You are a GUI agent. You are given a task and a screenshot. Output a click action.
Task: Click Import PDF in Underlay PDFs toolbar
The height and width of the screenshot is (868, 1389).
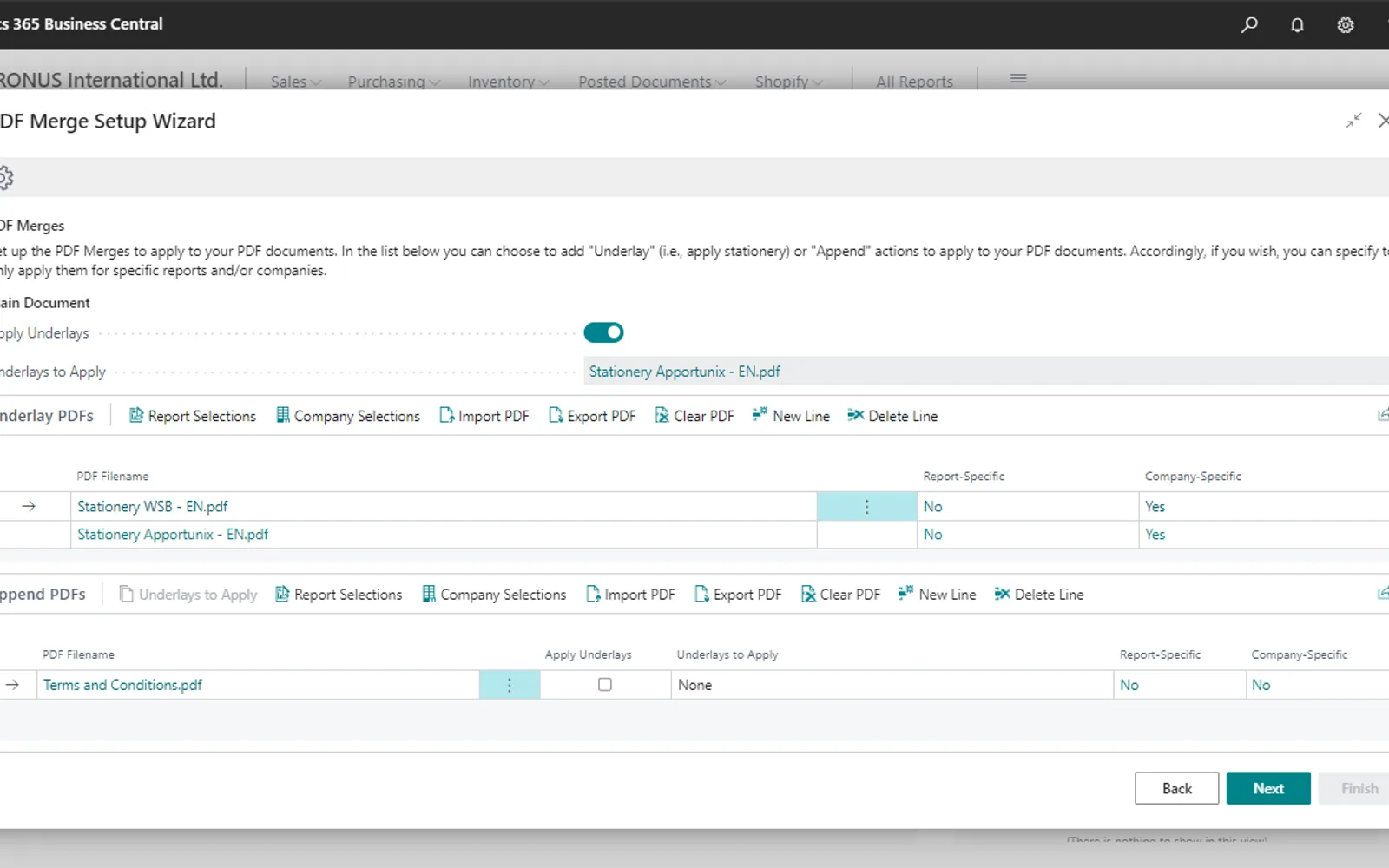[484, 416]
